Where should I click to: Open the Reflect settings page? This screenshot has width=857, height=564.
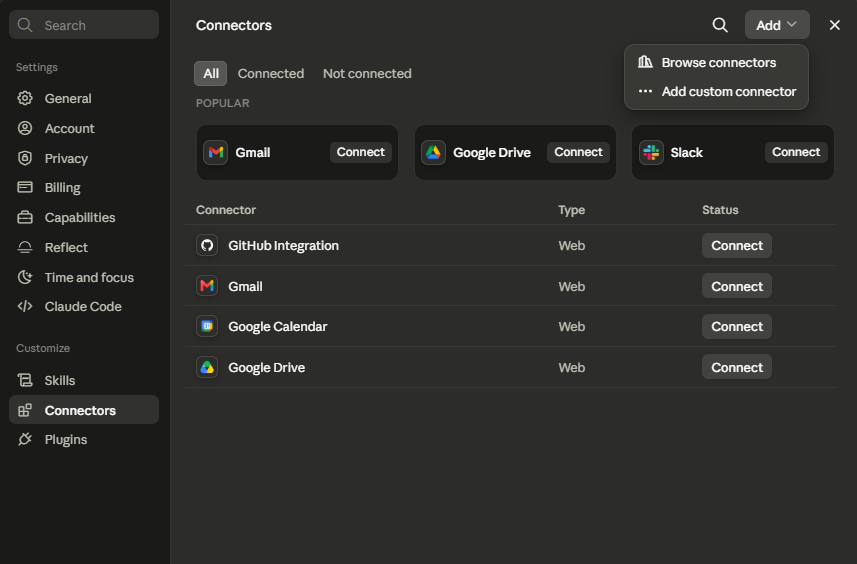coord(84,248)
